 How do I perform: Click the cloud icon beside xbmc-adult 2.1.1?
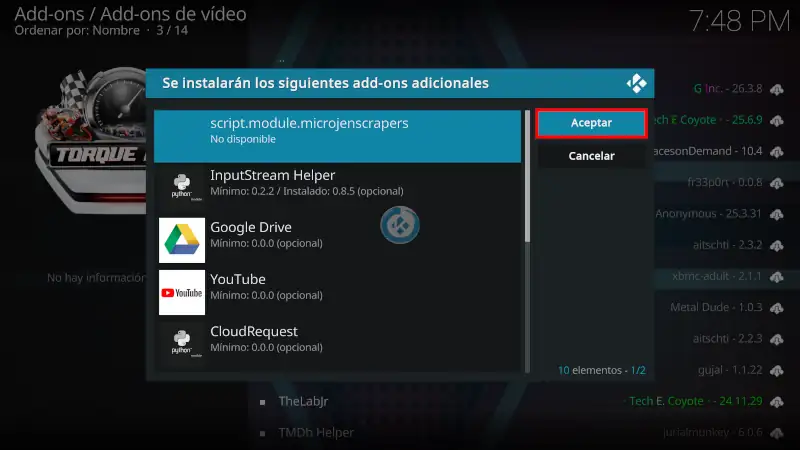pos(777,277)
